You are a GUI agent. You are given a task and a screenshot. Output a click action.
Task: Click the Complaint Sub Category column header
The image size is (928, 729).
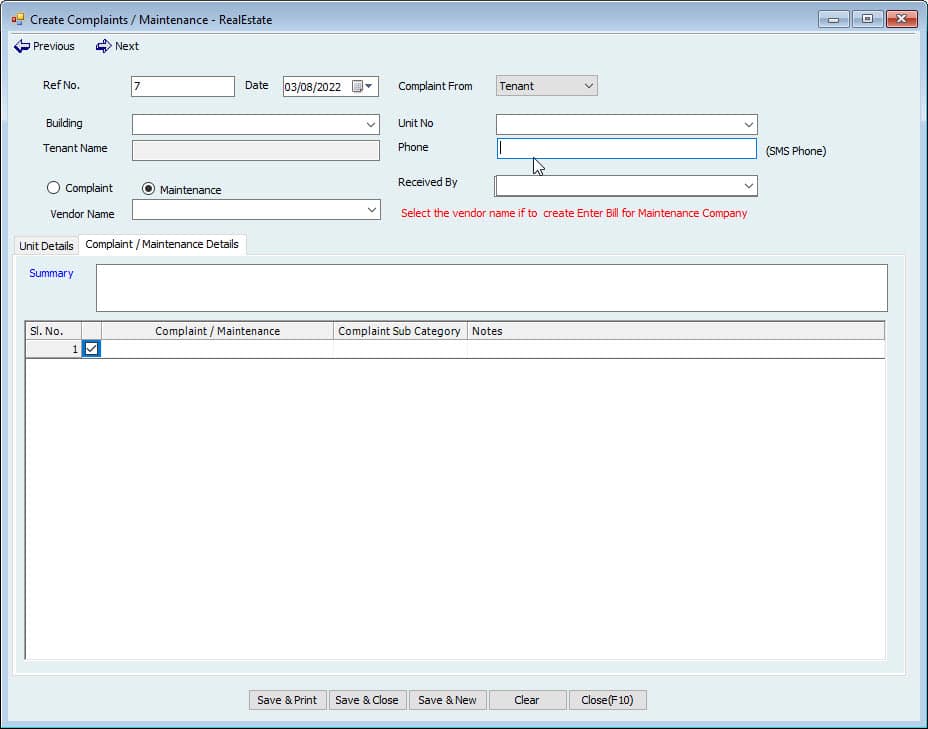[x=400, y=331]
